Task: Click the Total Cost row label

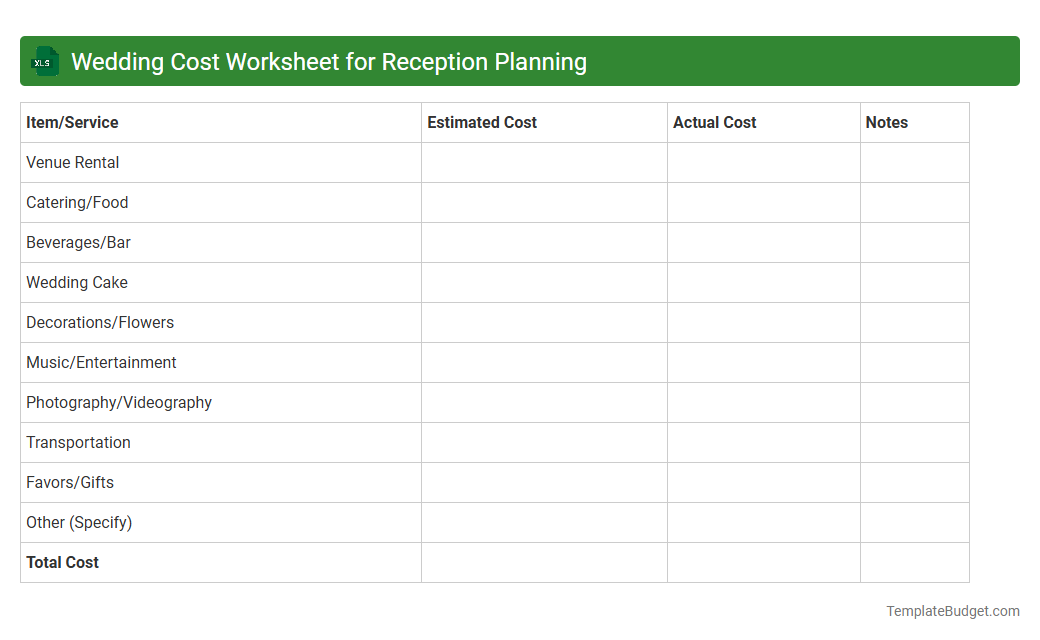Action: click(62, 562)
